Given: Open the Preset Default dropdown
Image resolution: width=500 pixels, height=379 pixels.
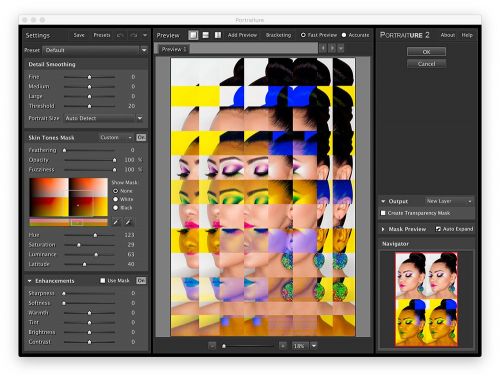Looking at the screenshot, I should pyautogui.click(x=96, y=50).
